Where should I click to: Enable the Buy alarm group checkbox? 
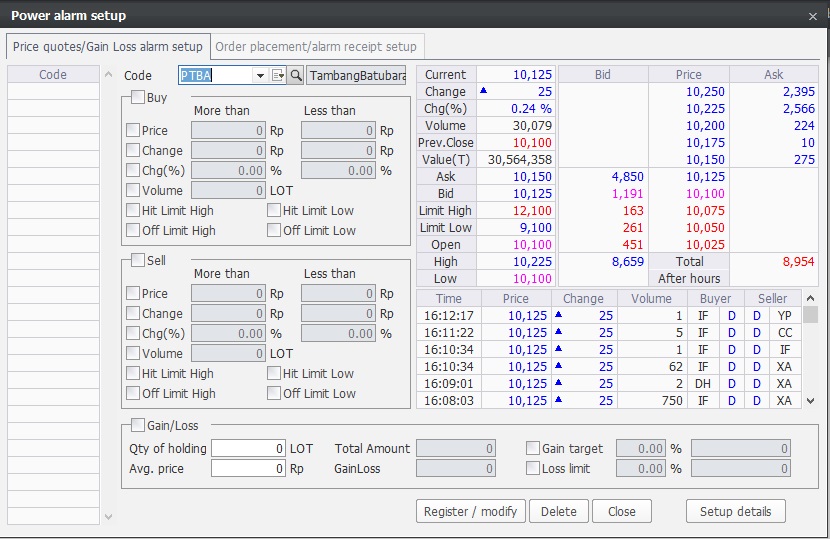click(x=138, y=97)
